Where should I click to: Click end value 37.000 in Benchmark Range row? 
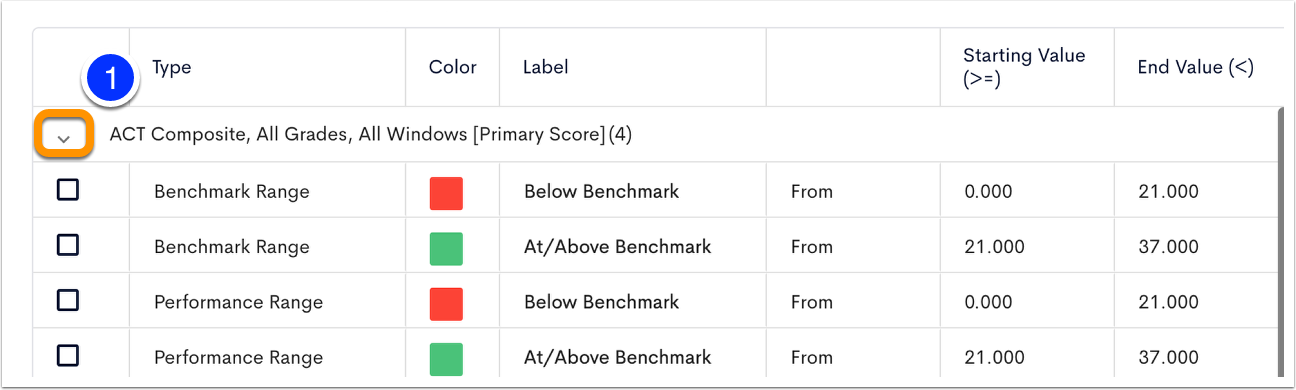pyautogui.click(x=1168, y=247)
